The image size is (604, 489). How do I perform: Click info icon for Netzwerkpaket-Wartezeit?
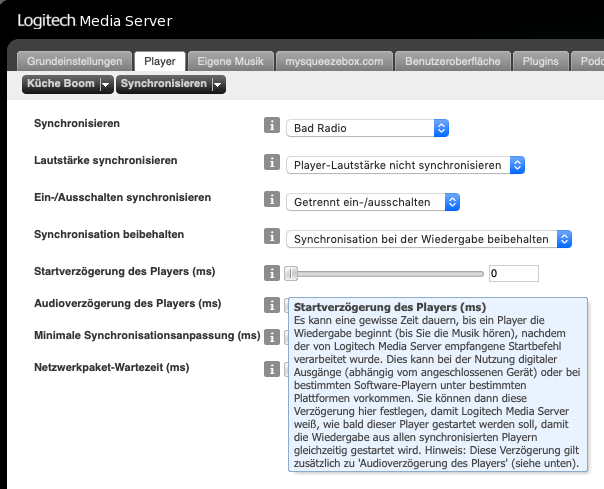click(270, 369)
